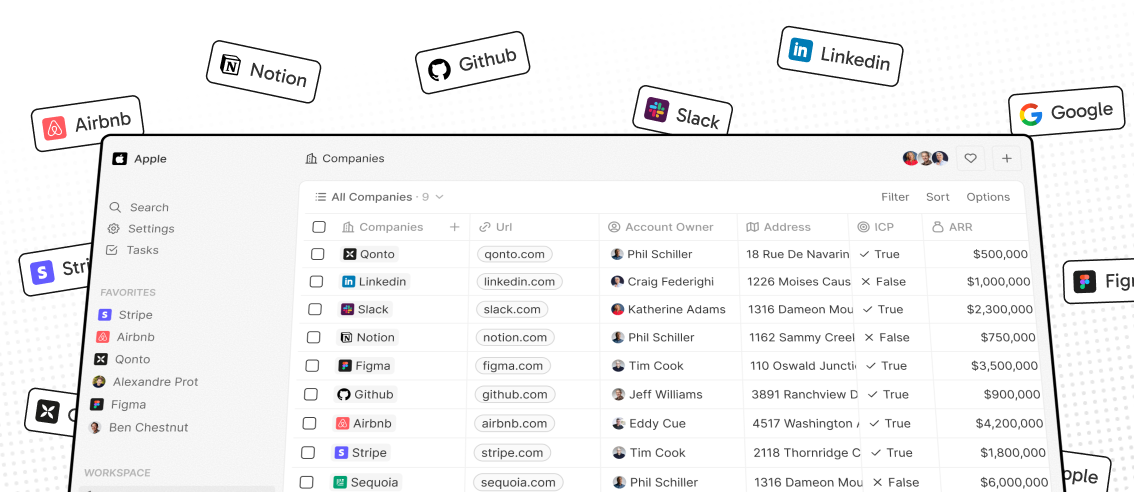Open the Sort options
This screenshot has height=492, width=1134.
click(x=937, y=197)
